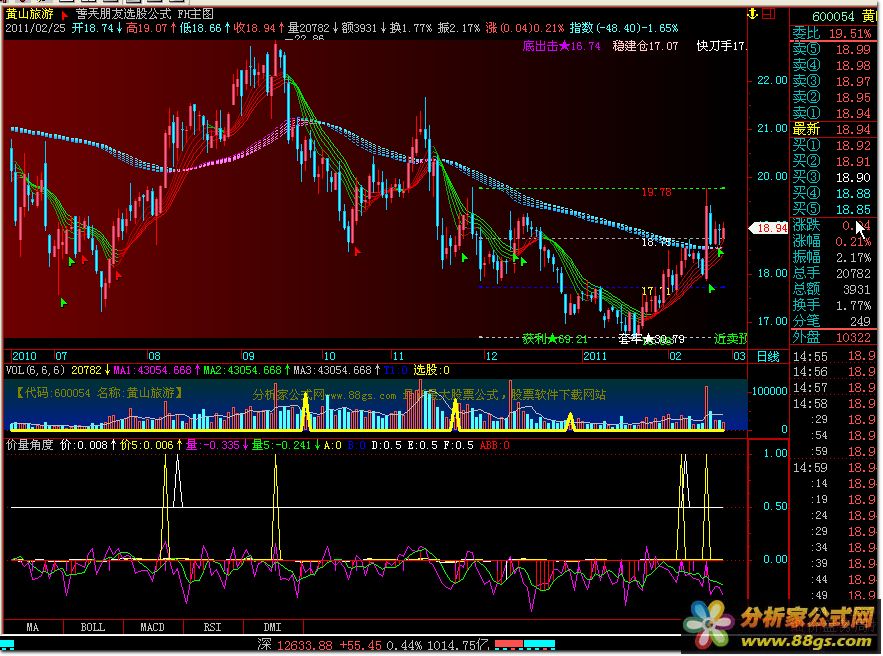This screenshot has height=656, width=883.
Task: Select the 买① 18.92 bid row
Action: coord(832,145)
